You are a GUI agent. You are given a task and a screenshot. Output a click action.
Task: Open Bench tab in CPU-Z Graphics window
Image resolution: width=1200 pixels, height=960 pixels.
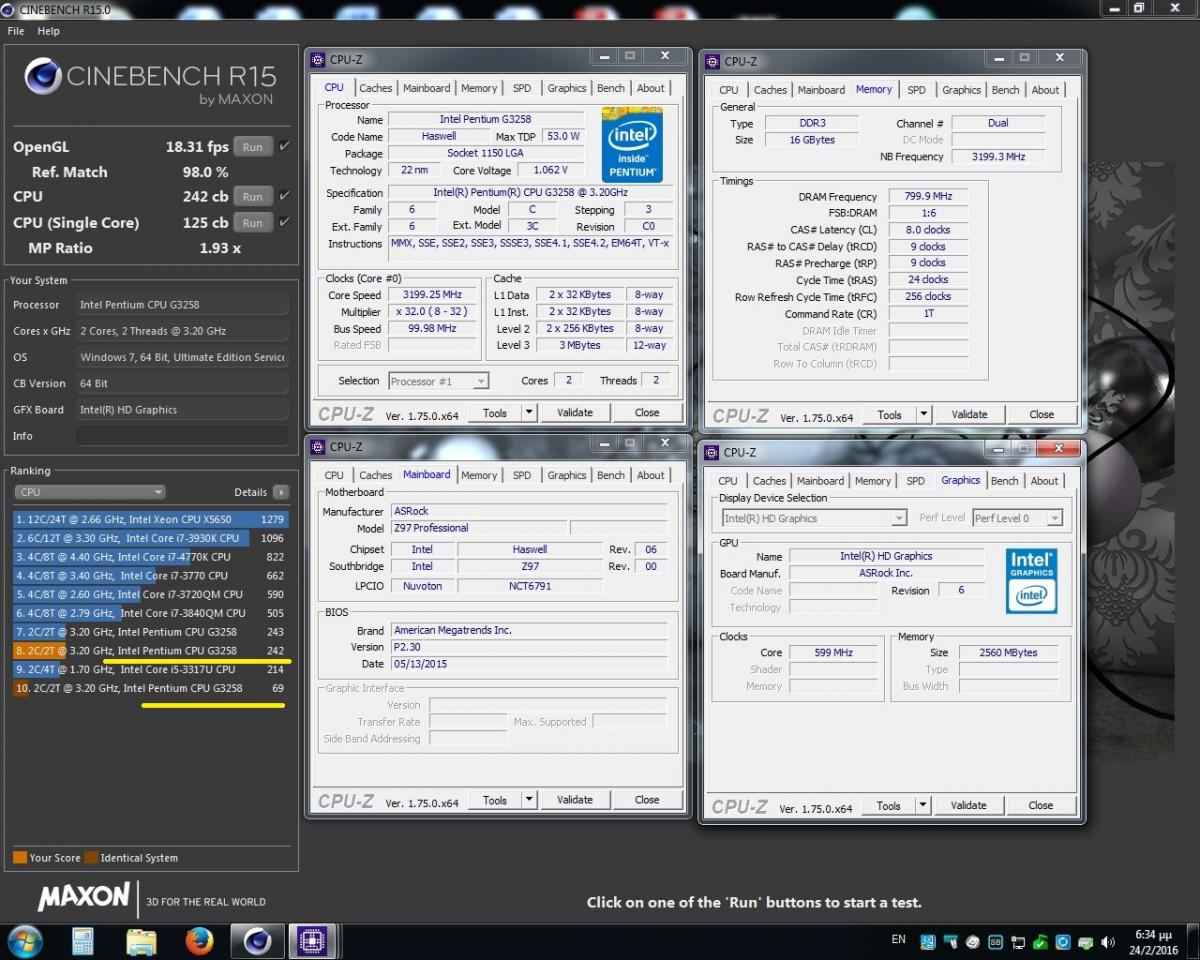point(1004,481)
